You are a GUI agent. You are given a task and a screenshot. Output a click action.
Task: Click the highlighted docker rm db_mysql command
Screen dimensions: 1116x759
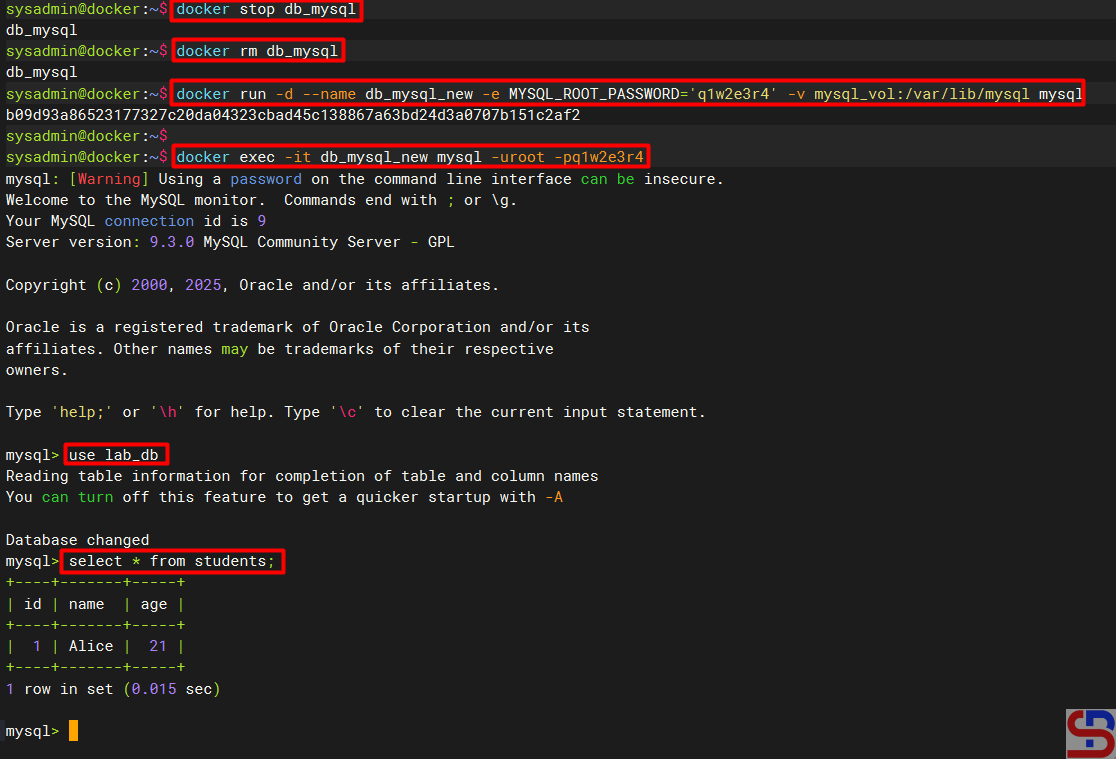point(258,51)
